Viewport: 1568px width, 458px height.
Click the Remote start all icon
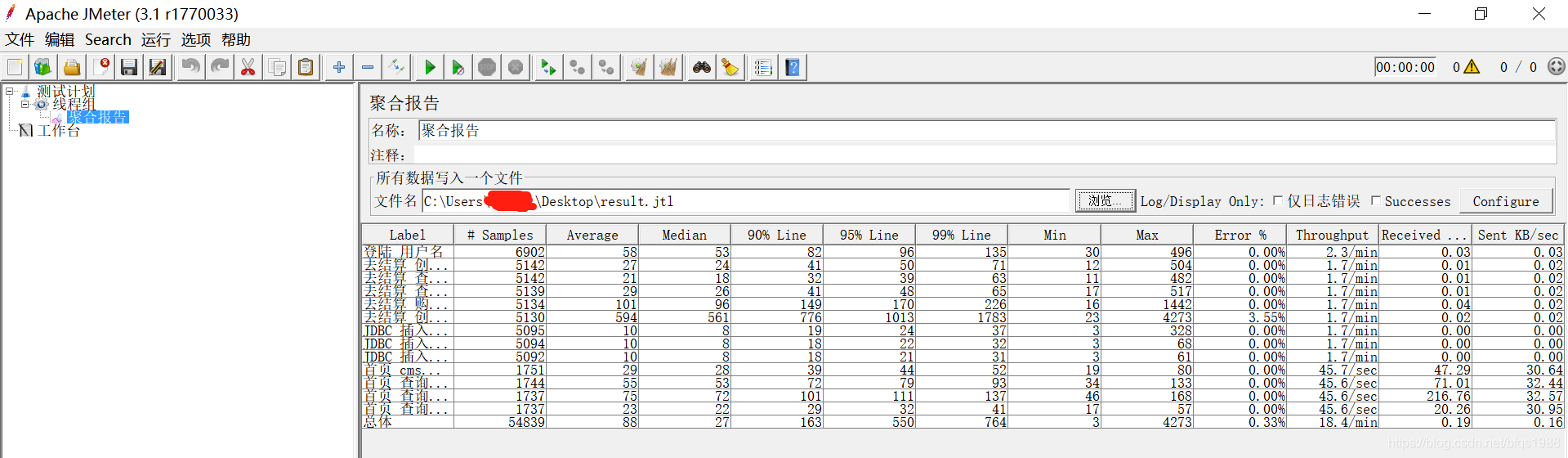[548, 67]
